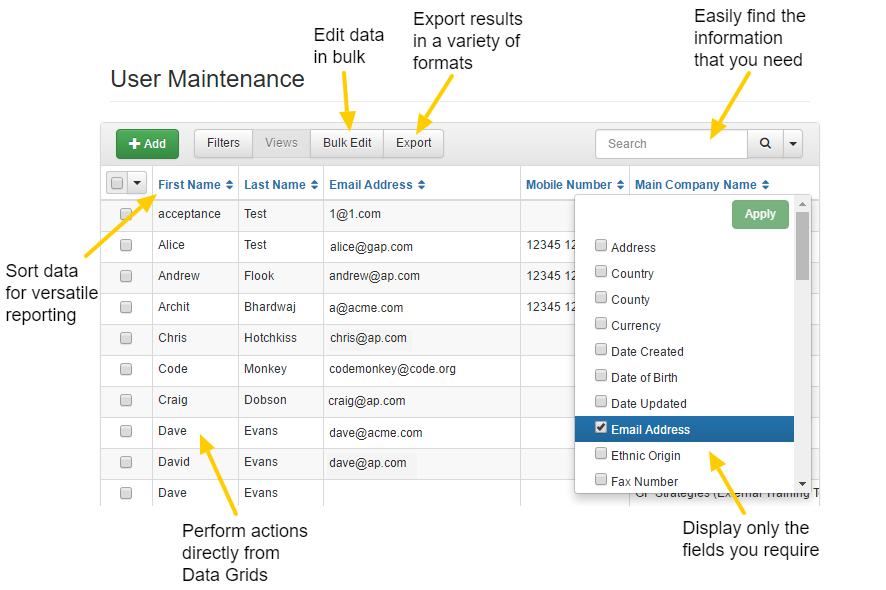Image resolution: width=886 pixels, height=590 pixels.
Task: Sort by Email Address column arrows
Action: 422,185
